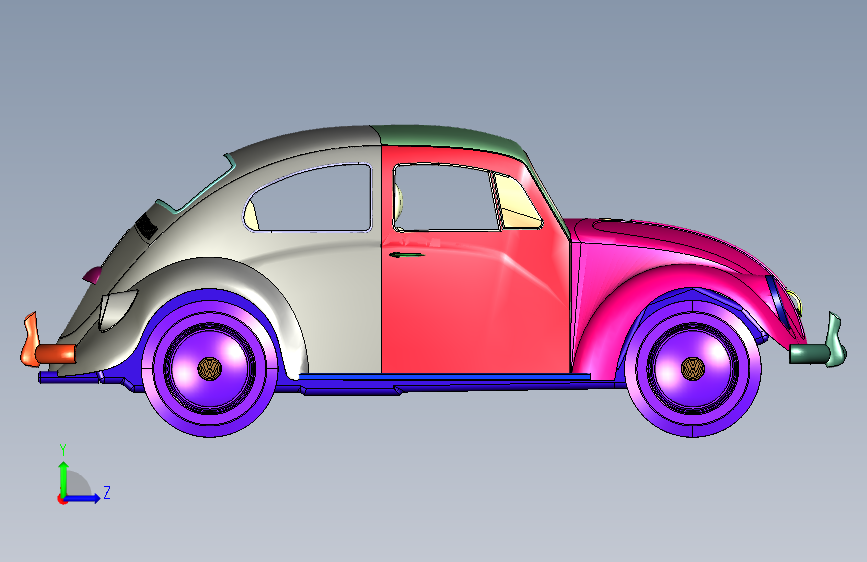The height and width of the screenshot is (562, 867).
Task: Click the door handle on the red door
Action: pos(406,255)
